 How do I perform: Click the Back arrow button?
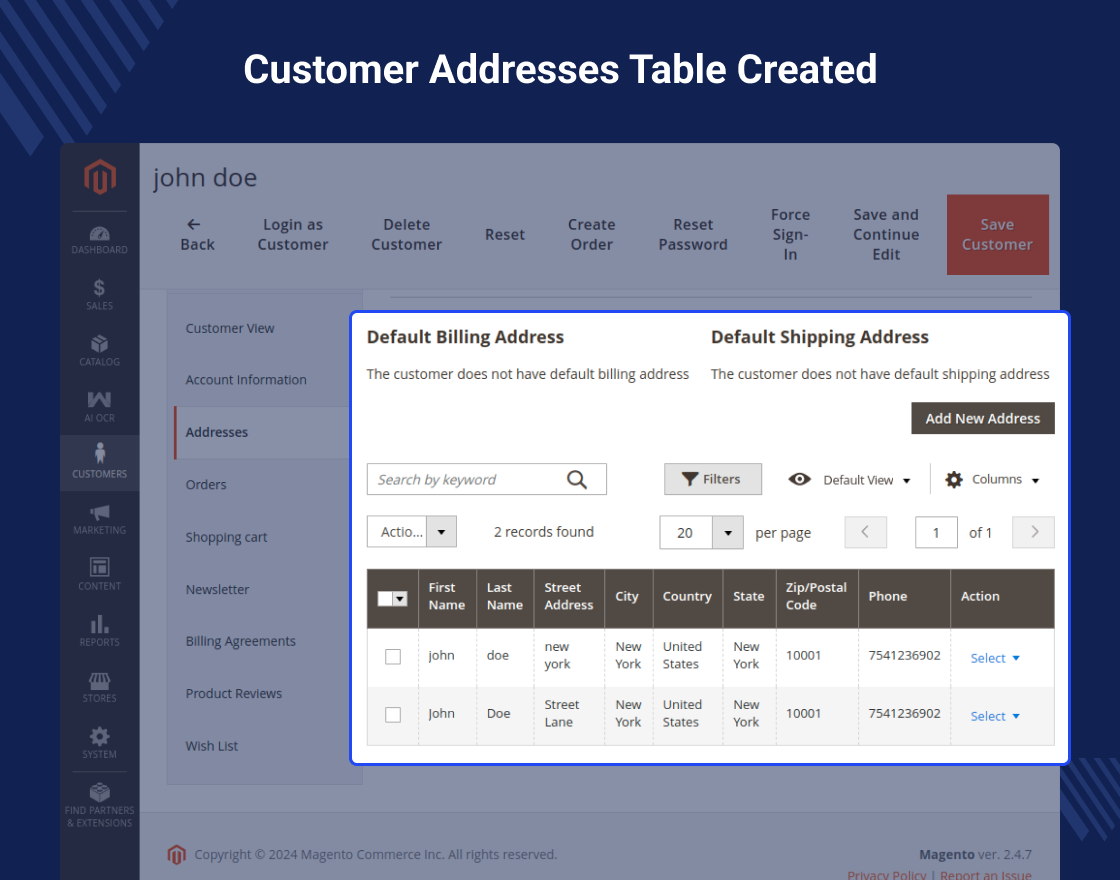[197, 234]
